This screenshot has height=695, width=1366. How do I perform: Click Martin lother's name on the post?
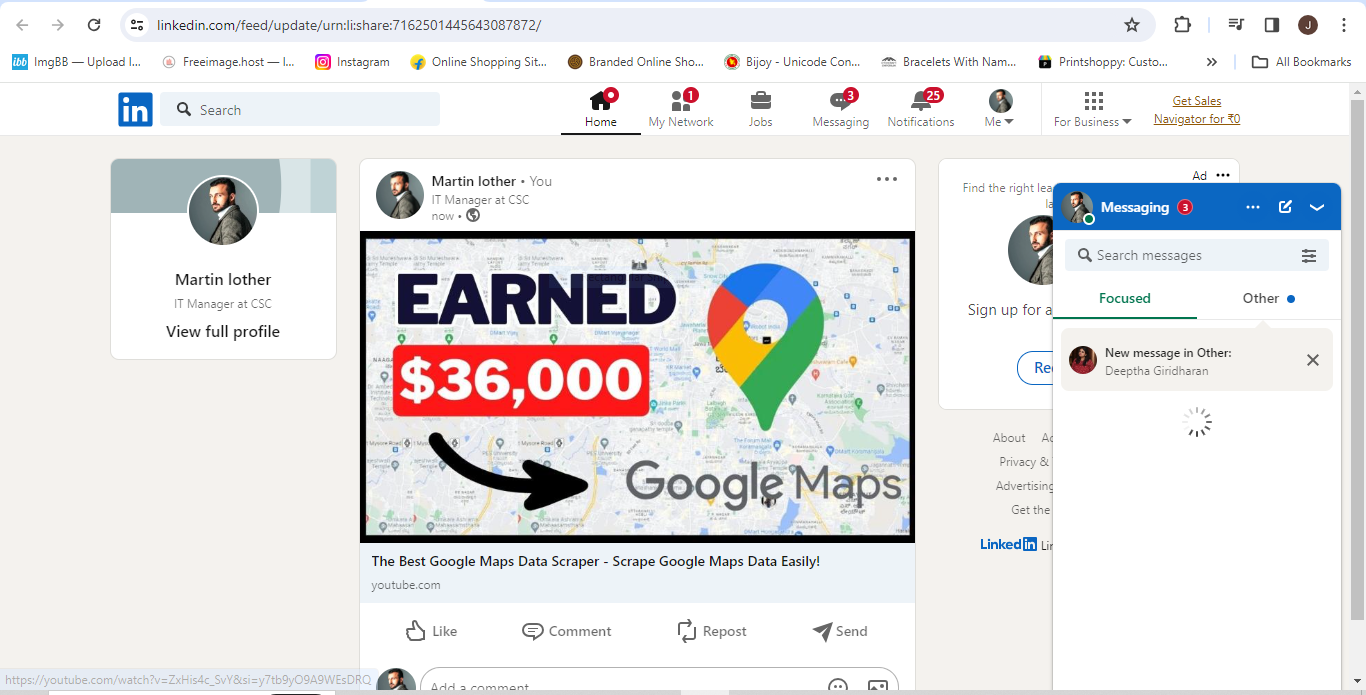coord(474,181)
